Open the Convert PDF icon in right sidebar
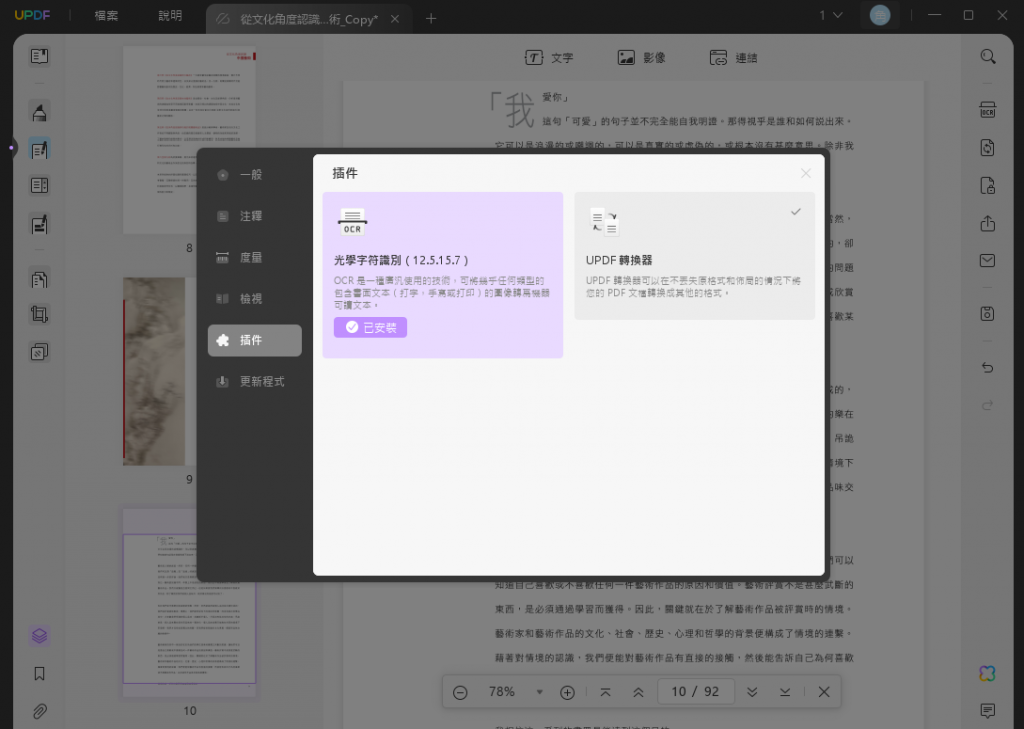This screenshot has width=1024, height=729. tap(987, 148)
